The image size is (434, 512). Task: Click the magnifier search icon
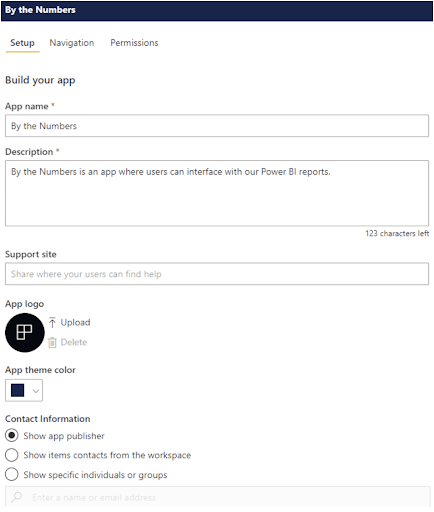click(16, 497)
